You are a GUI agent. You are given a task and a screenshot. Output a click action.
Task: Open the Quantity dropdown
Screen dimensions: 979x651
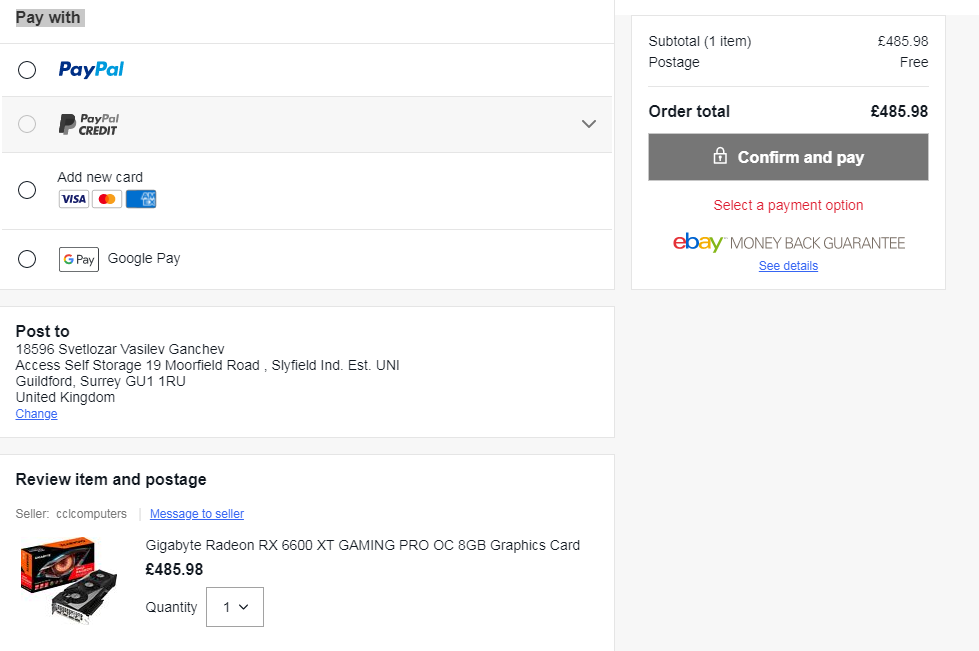click(235, 607)
